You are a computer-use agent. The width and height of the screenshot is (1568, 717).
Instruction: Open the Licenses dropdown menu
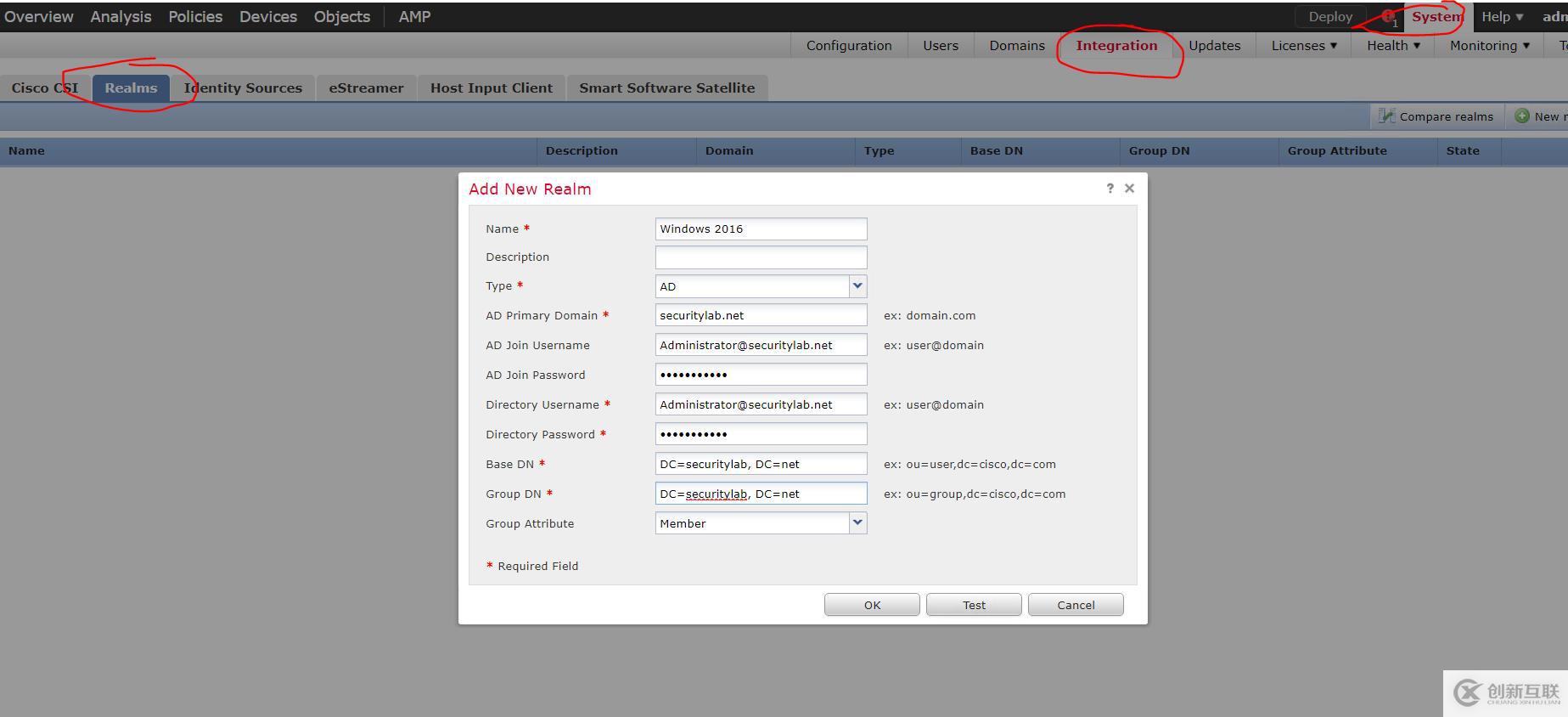click(x=1304, y=46)
